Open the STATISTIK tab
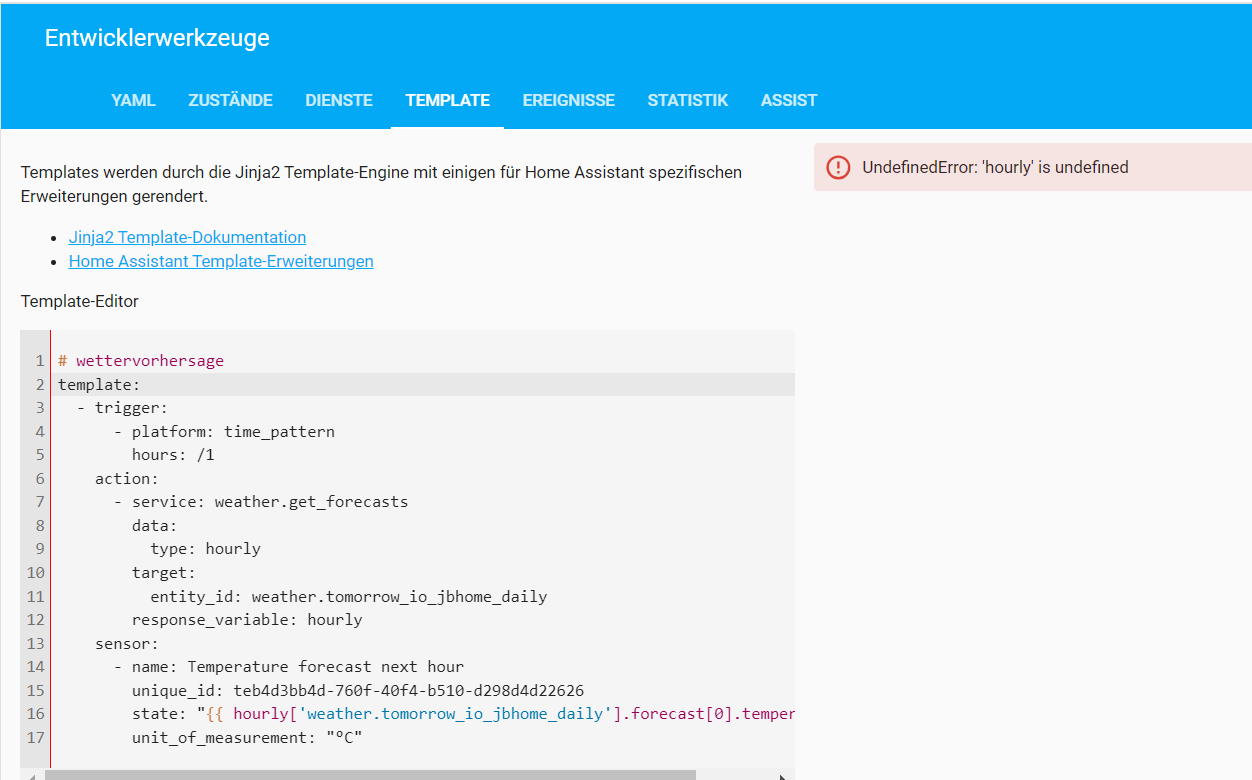1252x780 pixels. tap(687, 100)
